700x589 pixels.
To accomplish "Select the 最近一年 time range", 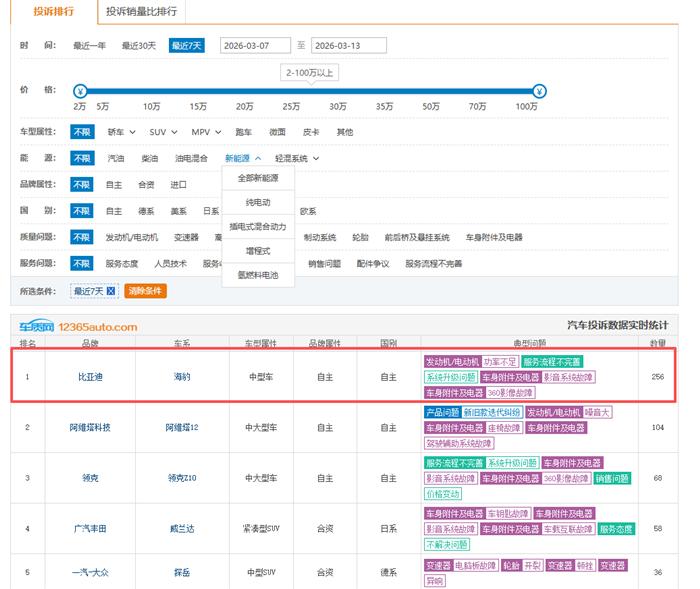I will coord(90,46).
